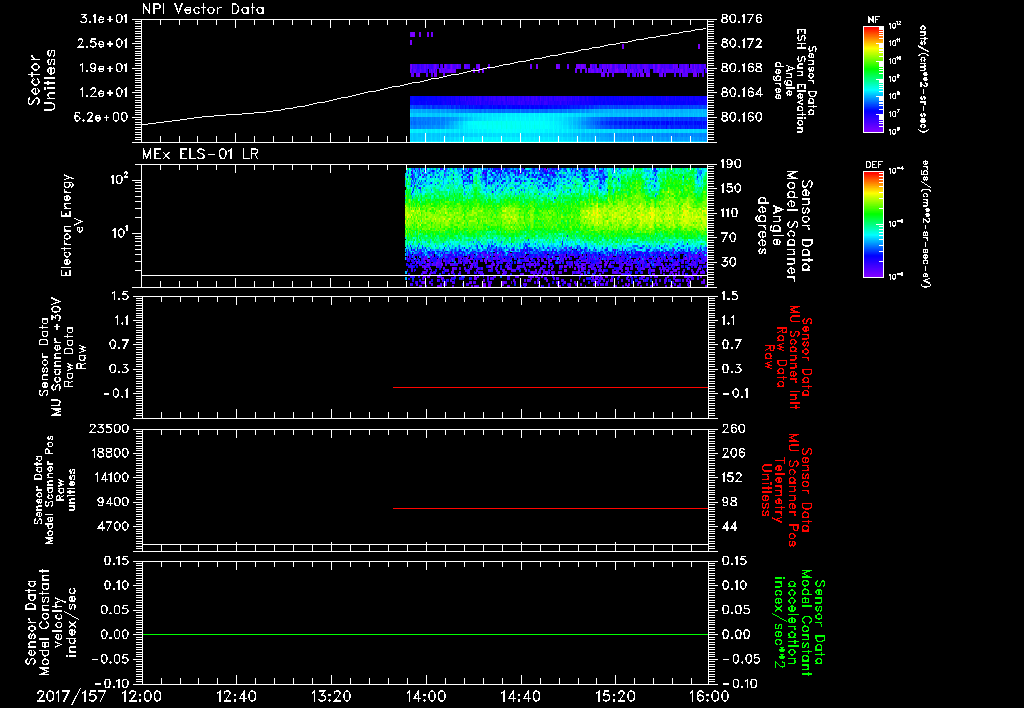Click the 2.5e+01 sector tick label
Image resolution: width=1024 pixels, height=708 pixels.
tap(104, 43)
